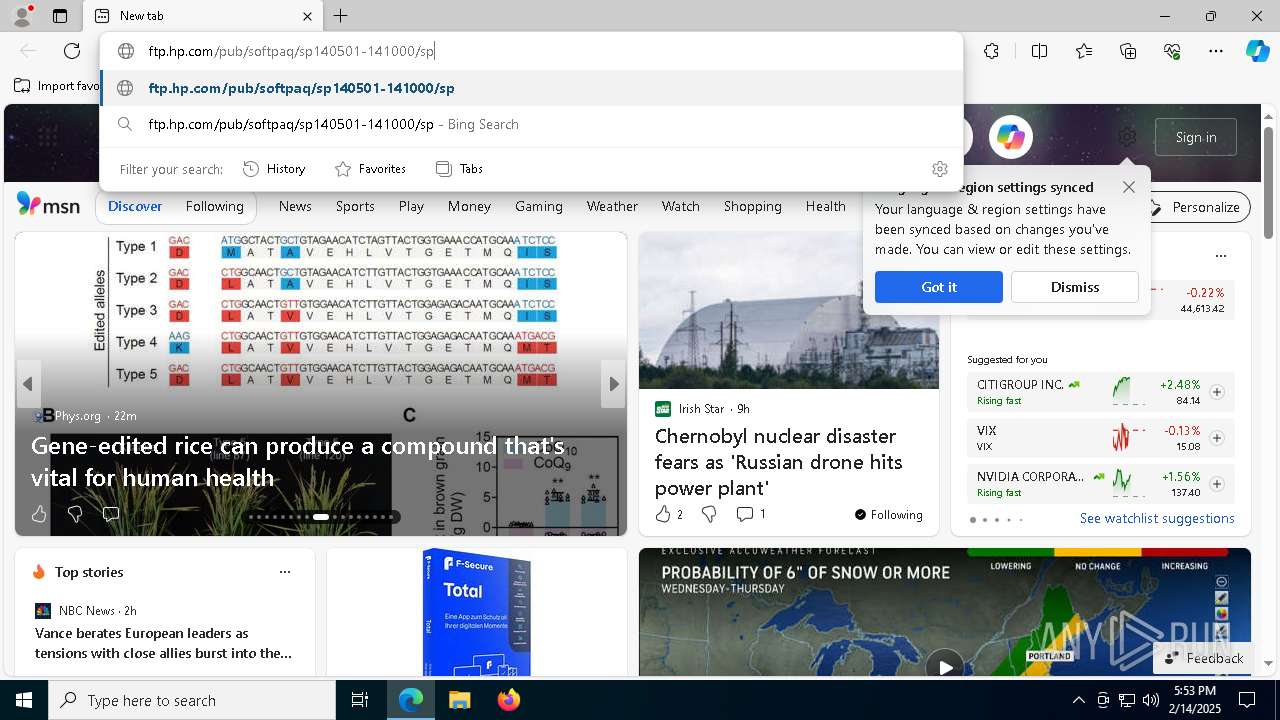The width and height of the screenshot is (1280, 720).
Task: Select ftp.hp.com URL suggestion
Action: 532,88
